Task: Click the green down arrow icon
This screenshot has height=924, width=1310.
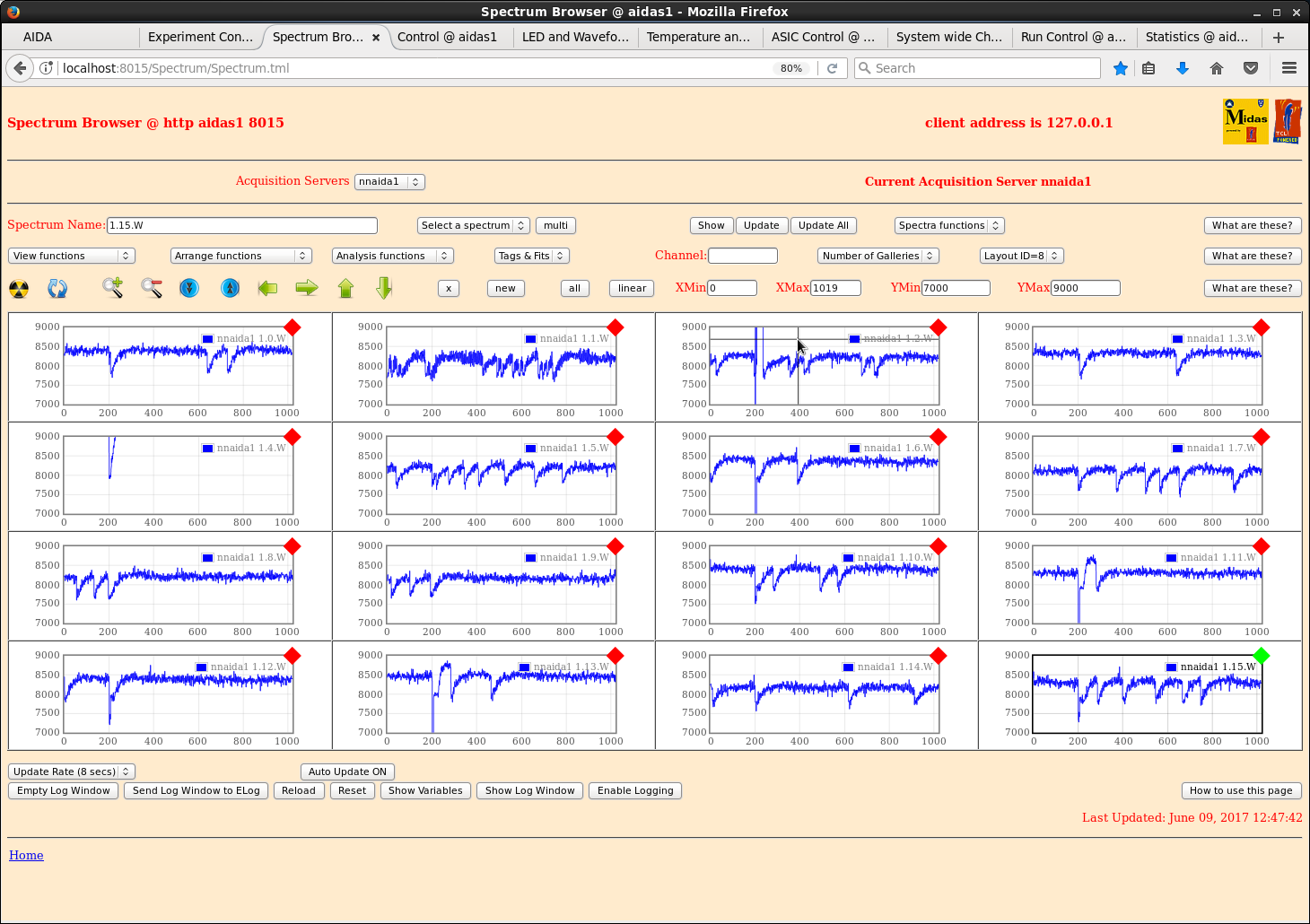Action: [385, 288]
